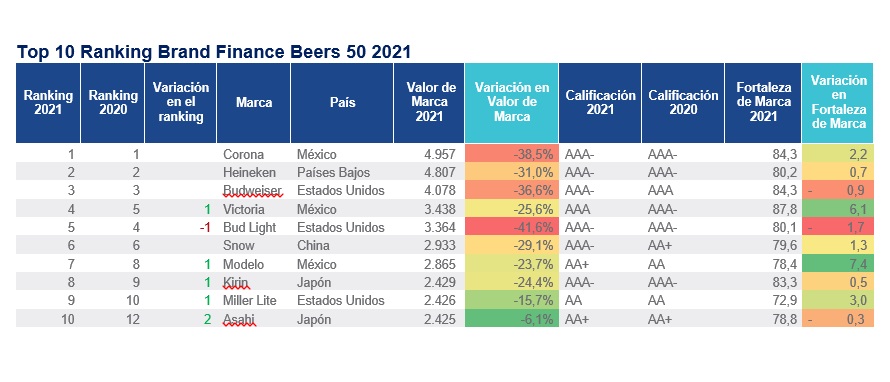Click the Variación en Valor de Marca header
The height and width of the screenshot is (382, 890).
click(x=511, y=103)
